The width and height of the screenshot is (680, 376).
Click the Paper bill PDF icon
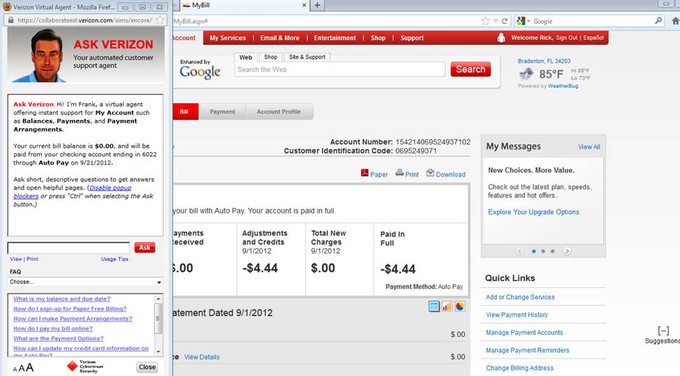click(365, 173)
